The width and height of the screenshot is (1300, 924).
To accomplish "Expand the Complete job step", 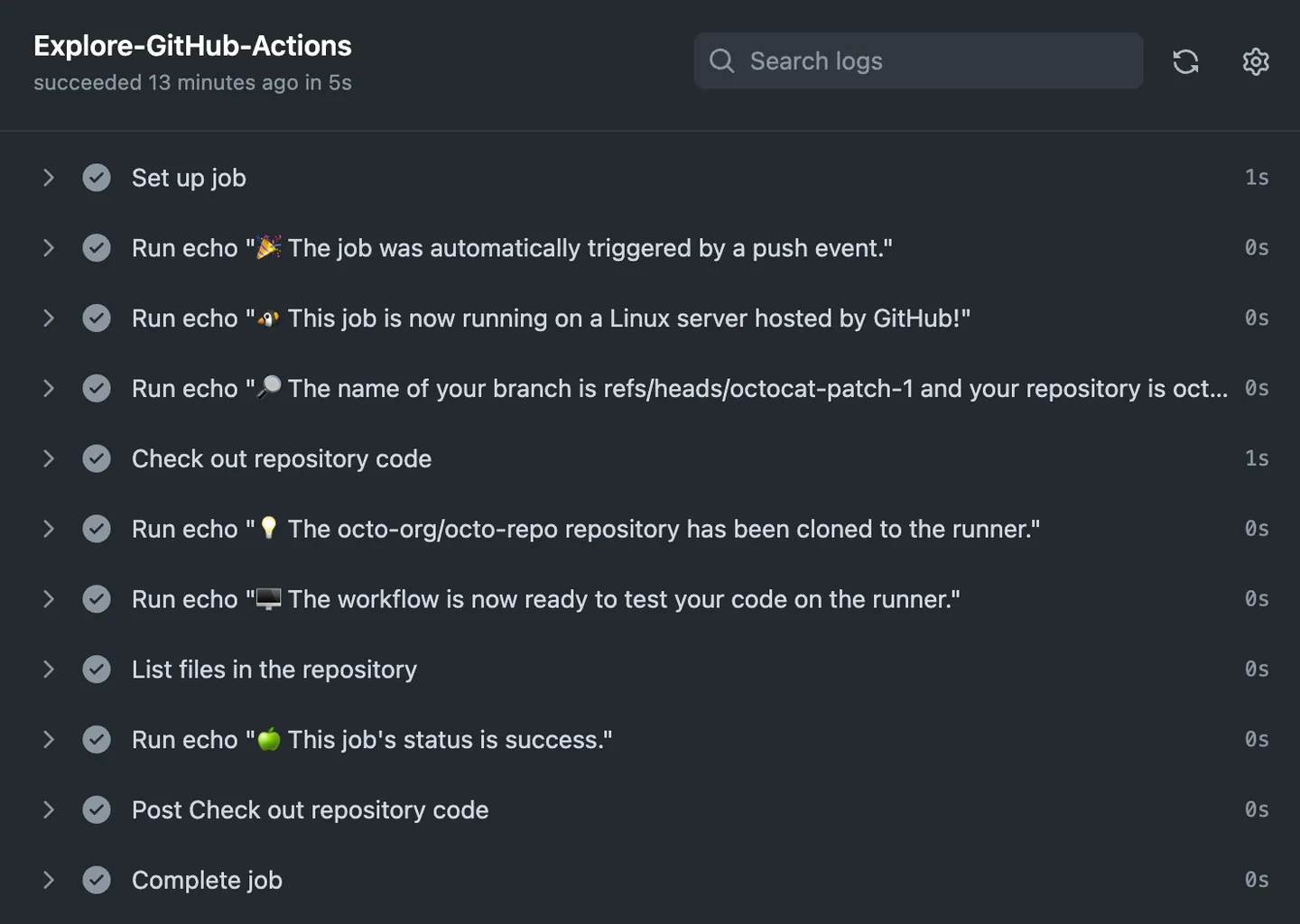I will [49, 880].
